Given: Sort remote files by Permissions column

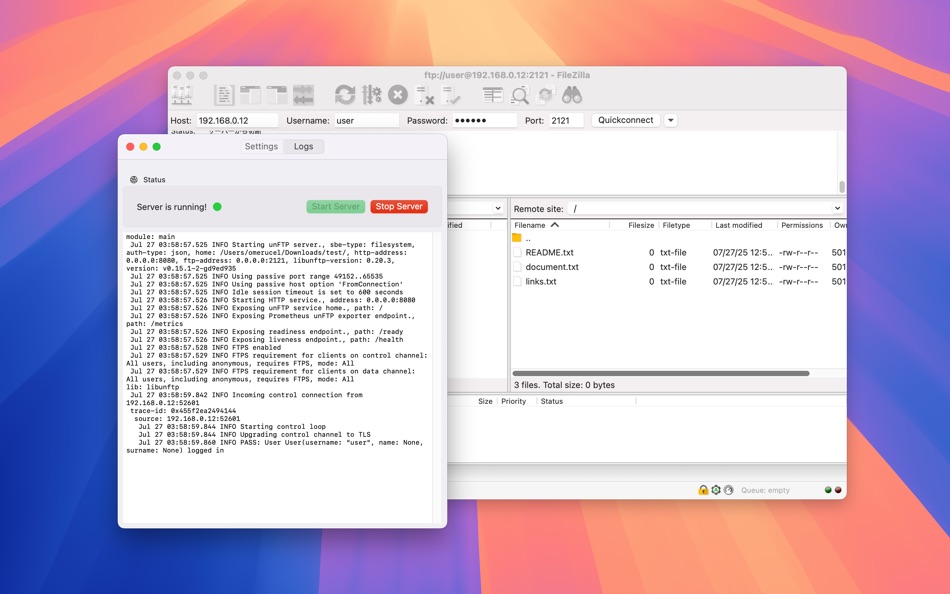Looking at the screenshot, I should (x=804, y=225).
